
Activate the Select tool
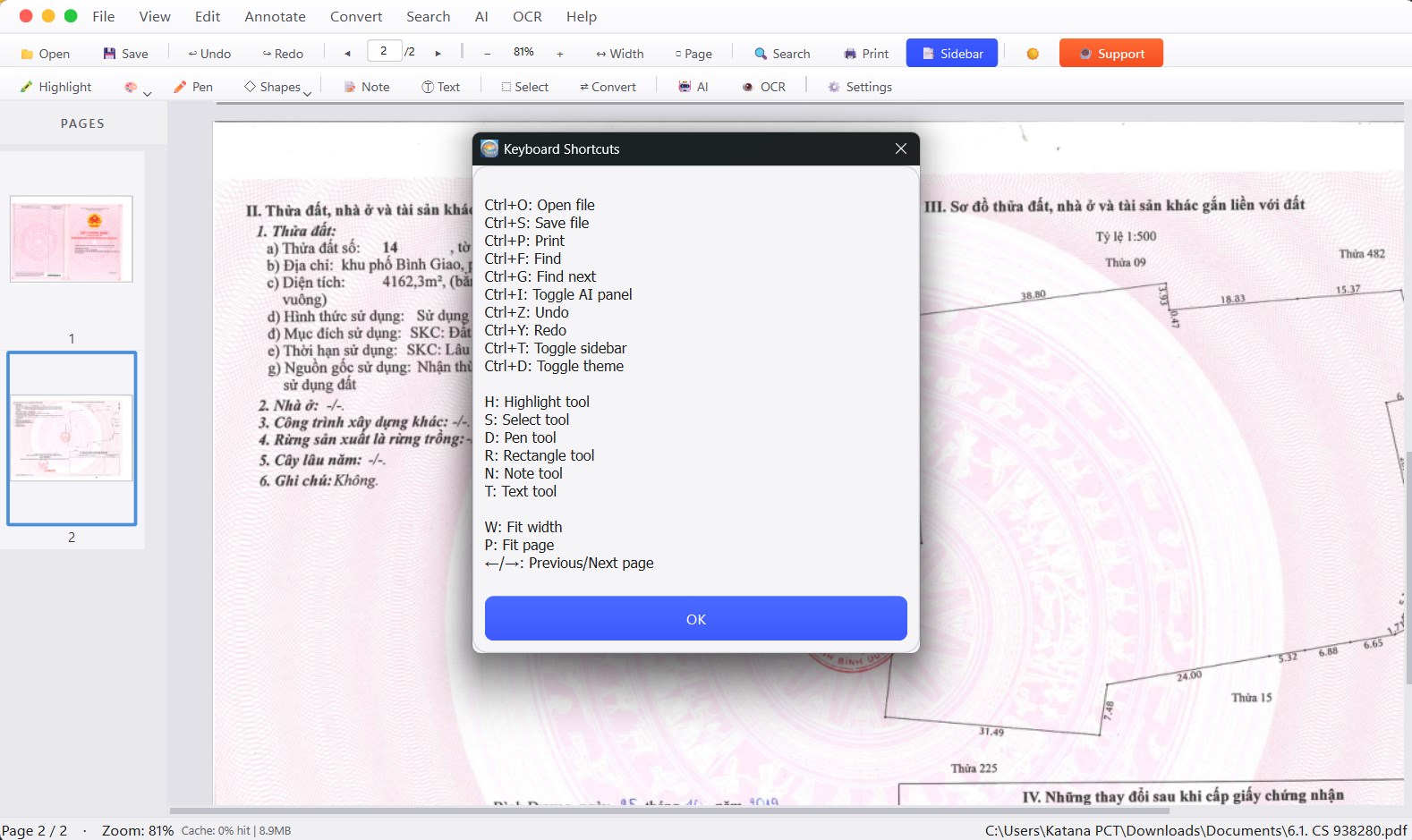(x=524, y=87)
